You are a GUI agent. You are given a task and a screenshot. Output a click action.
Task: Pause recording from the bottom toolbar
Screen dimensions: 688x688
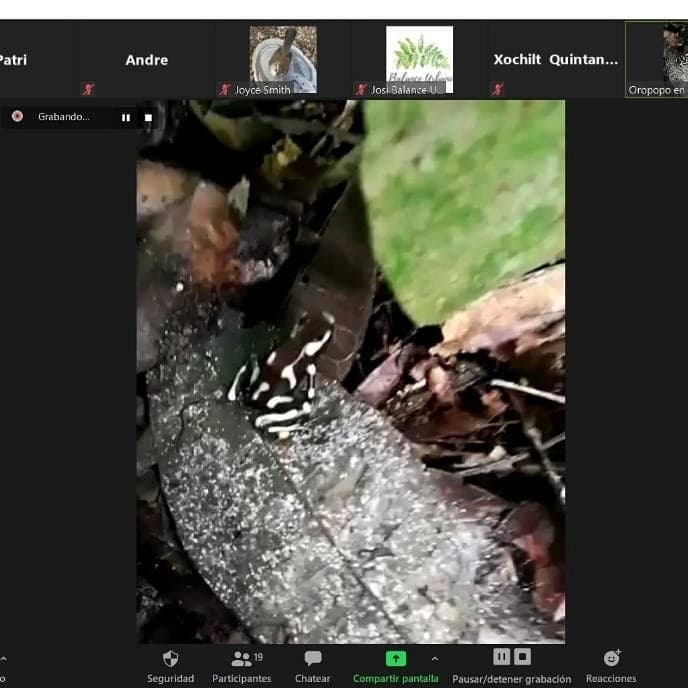click(x=501, y=657)
